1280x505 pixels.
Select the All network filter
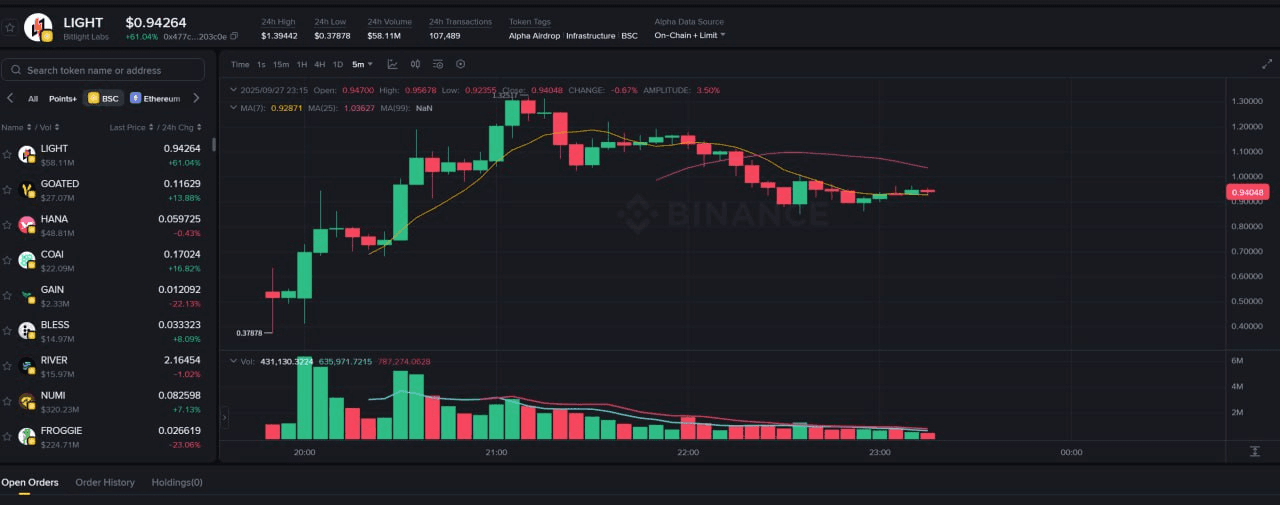33,98
